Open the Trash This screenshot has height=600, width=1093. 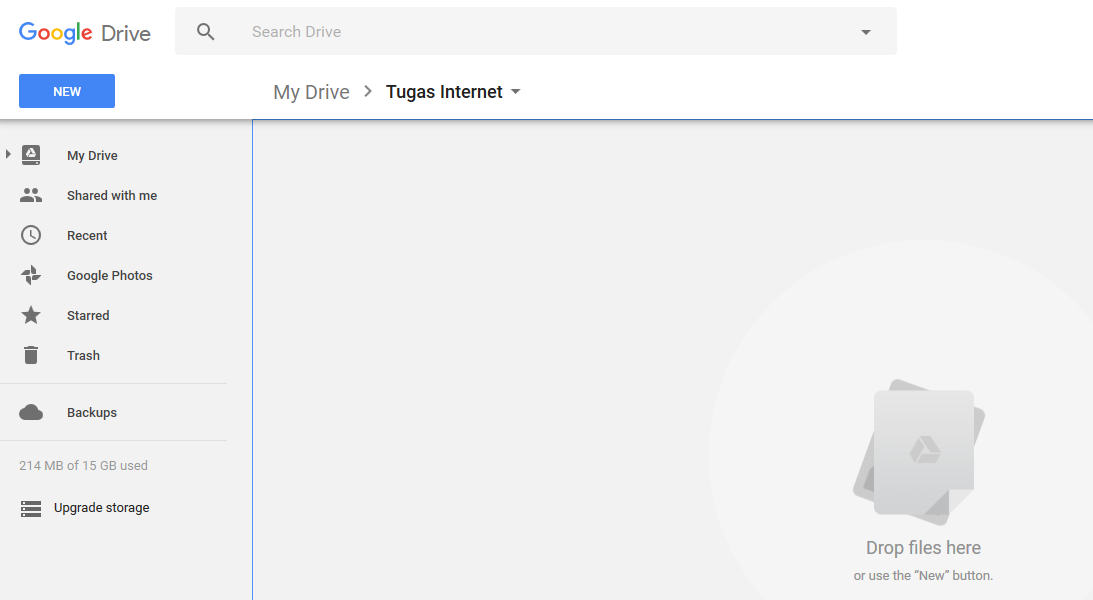[x=83, y=355]
